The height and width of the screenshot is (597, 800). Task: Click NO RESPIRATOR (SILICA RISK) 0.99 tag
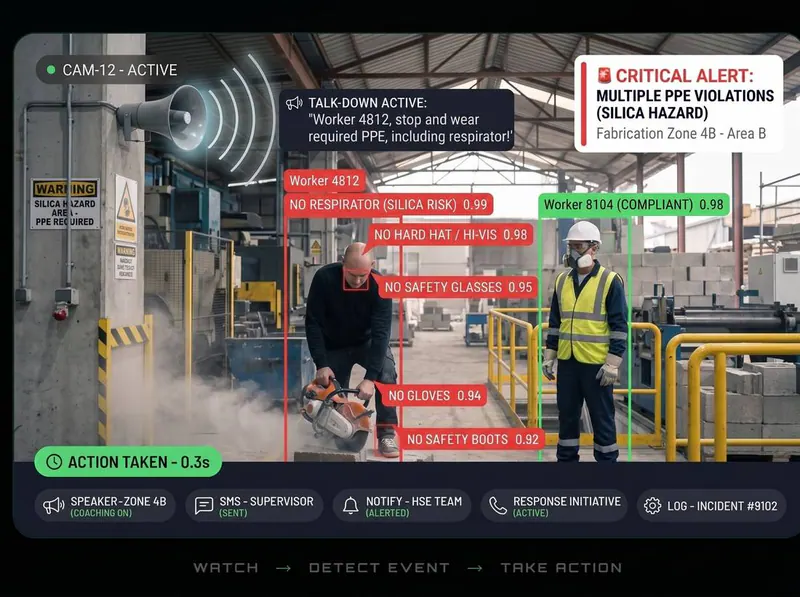[388, 205]
